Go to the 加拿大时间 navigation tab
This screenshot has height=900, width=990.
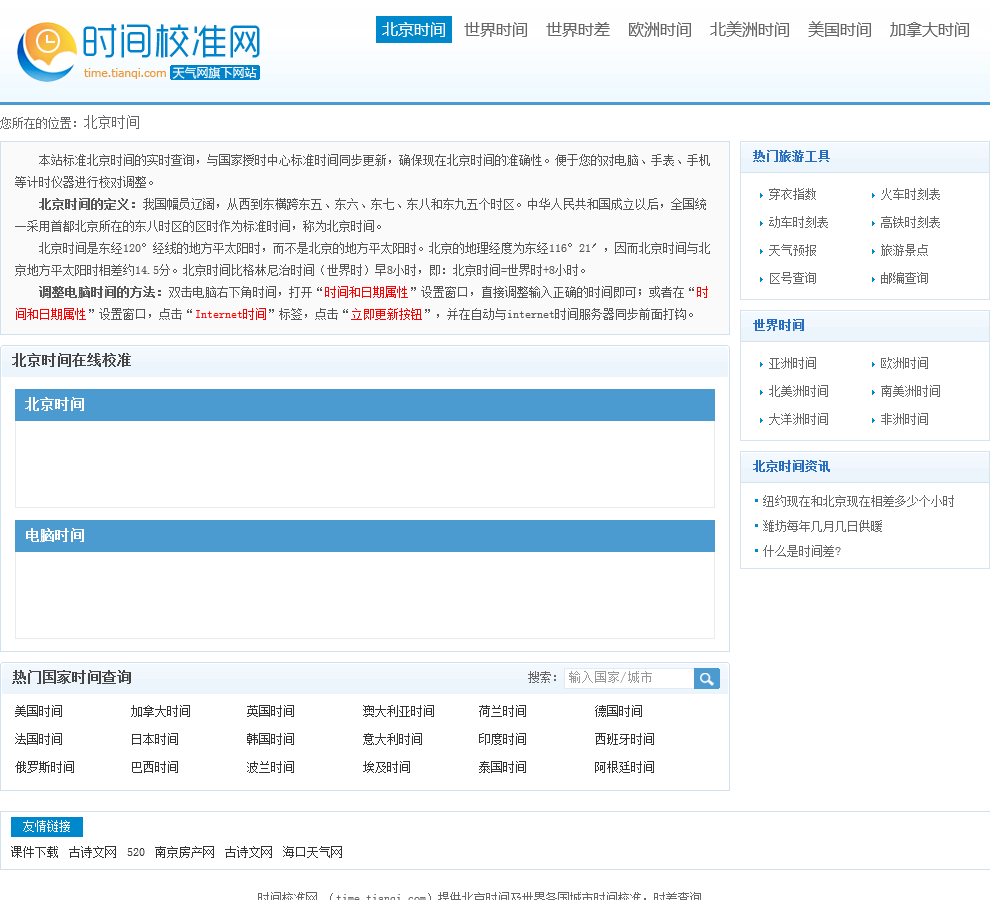click(929, 30)
